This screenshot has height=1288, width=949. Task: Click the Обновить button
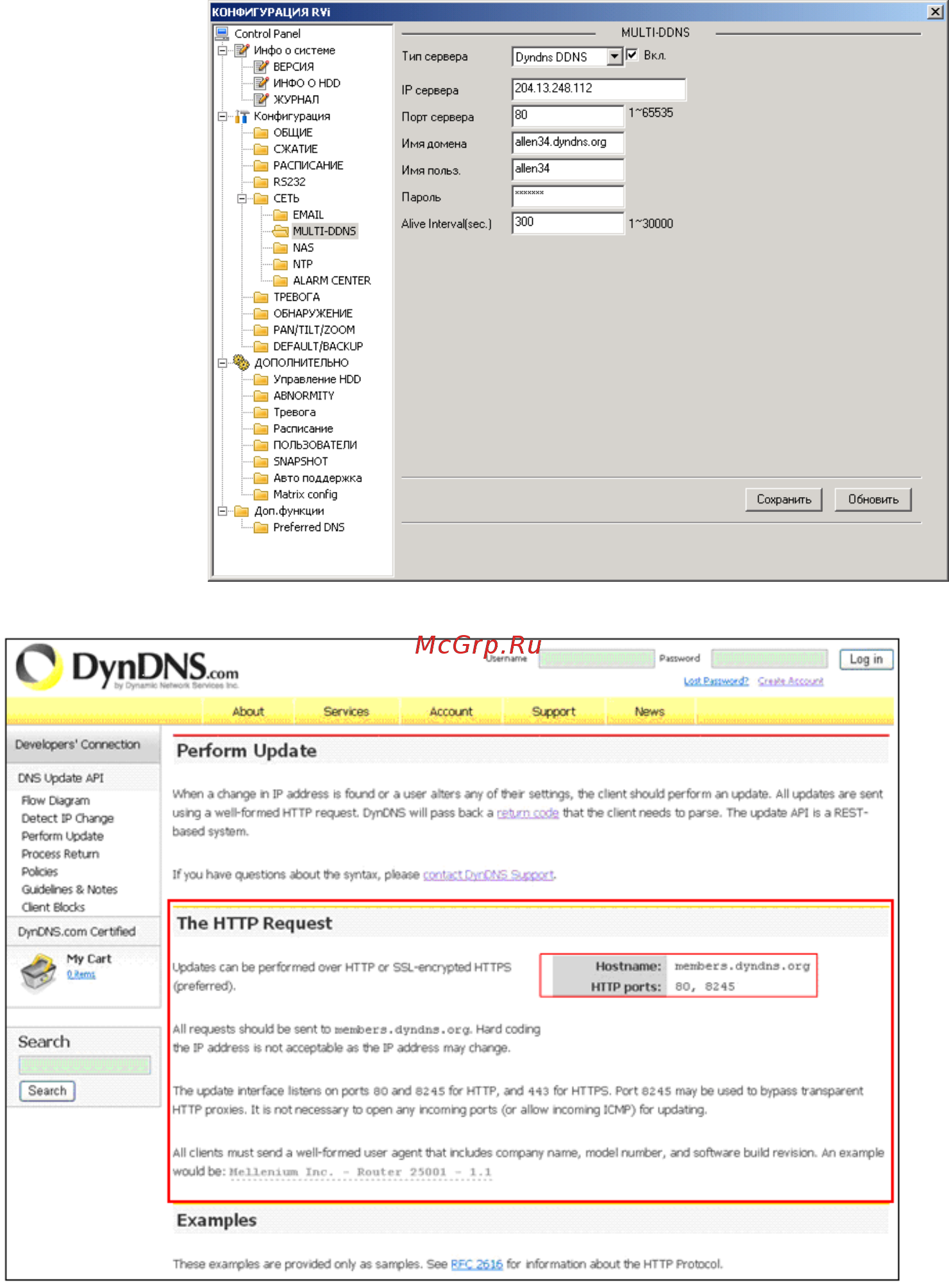(873, 499)
